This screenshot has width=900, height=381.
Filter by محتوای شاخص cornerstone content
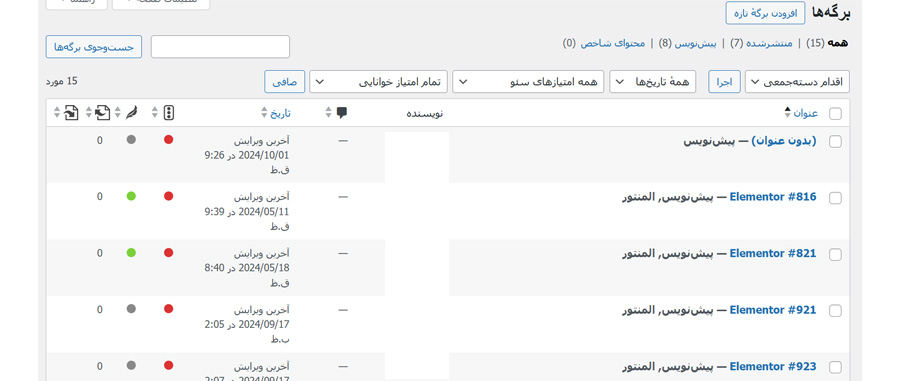point(604,43)
